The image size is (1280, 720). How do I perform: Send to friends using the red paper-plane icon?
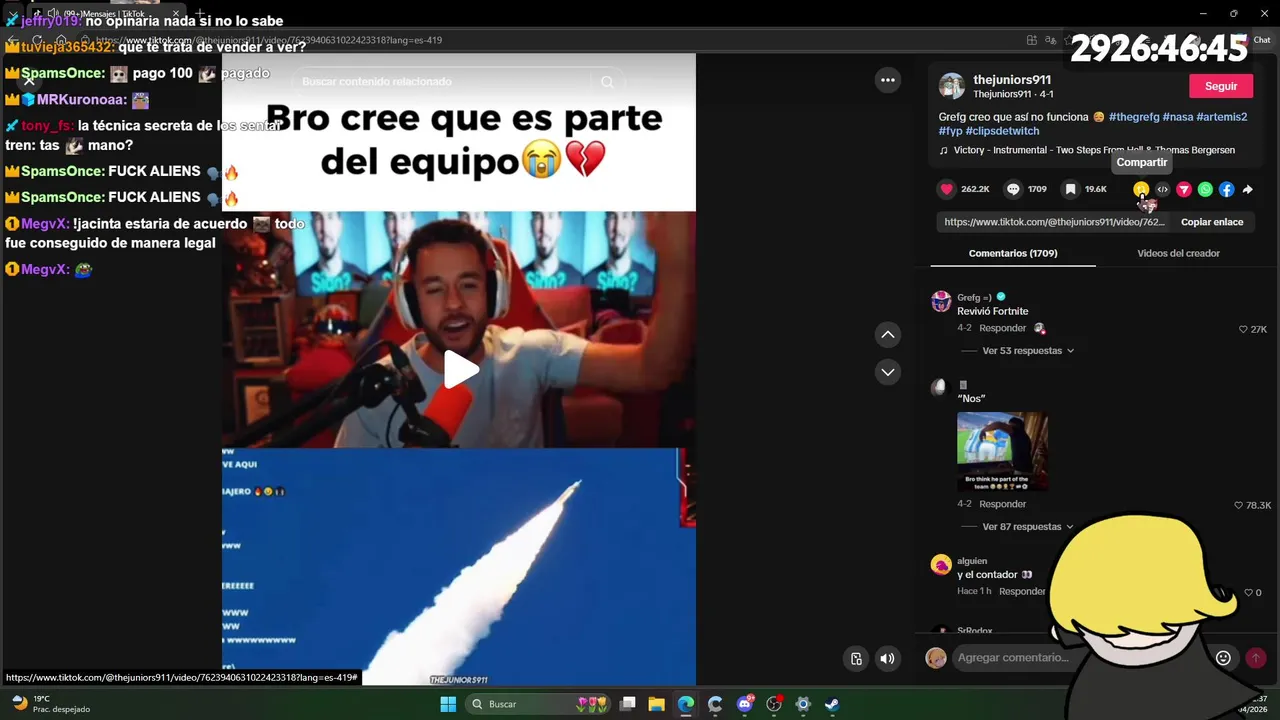tap(1184, 189)
